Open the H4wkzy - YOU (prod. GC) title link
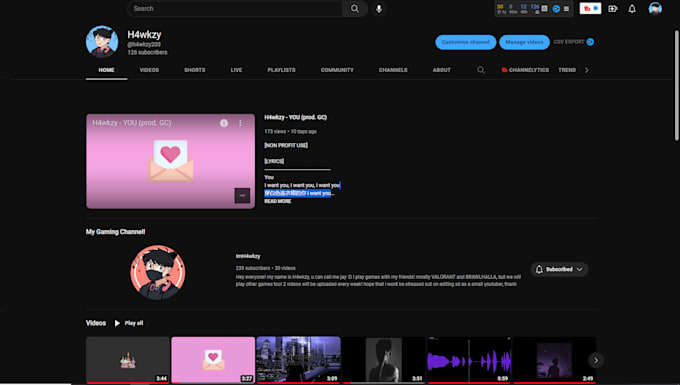The height and width of the screenshot is (385, 680). pos(295,117)
